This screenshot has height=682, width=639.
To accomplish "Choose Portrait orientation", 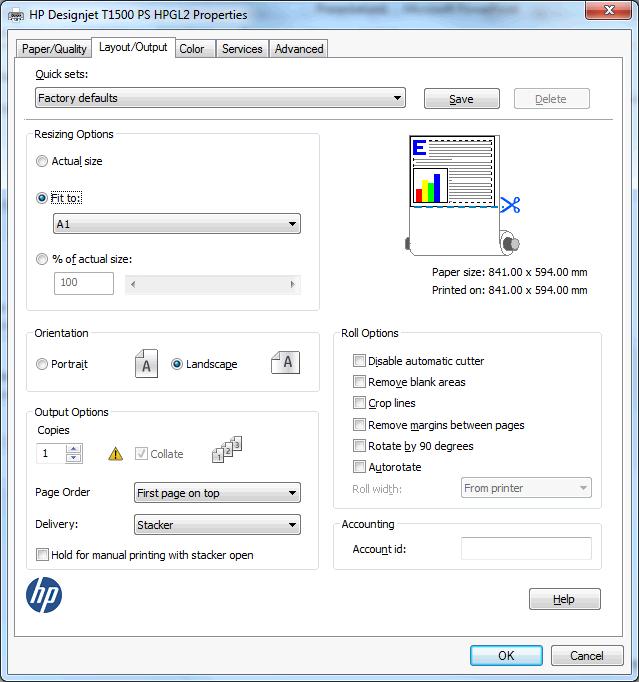I will (42, 364).
